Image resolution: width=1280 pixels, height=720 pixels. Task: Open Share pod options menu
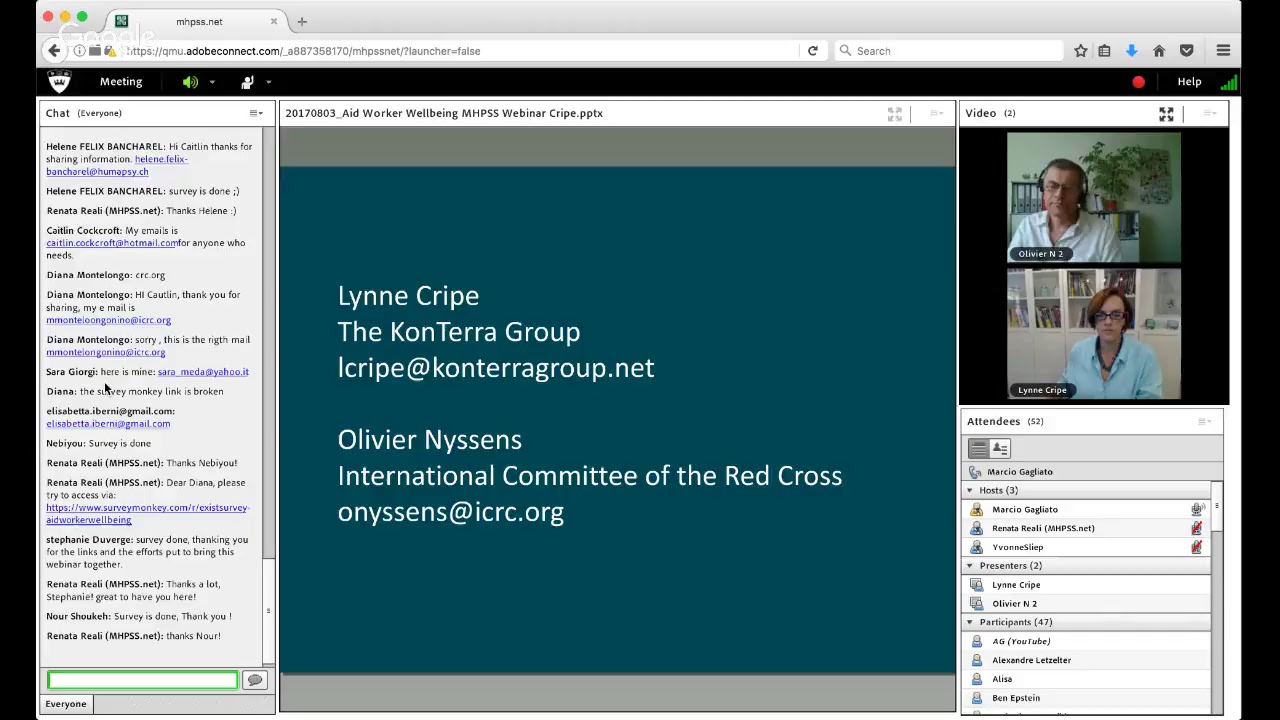pyautogui.click(x=937, y=113)
